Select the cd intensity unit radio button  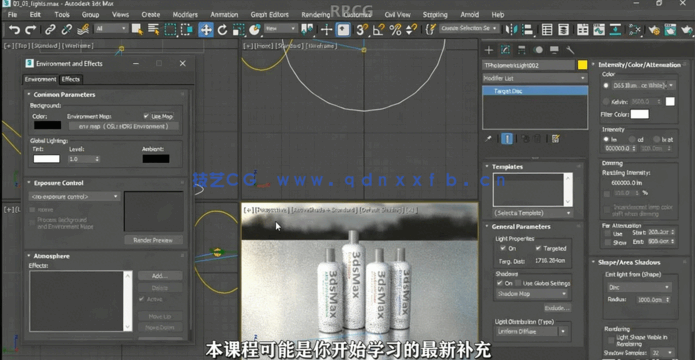(x=632, y=139)
